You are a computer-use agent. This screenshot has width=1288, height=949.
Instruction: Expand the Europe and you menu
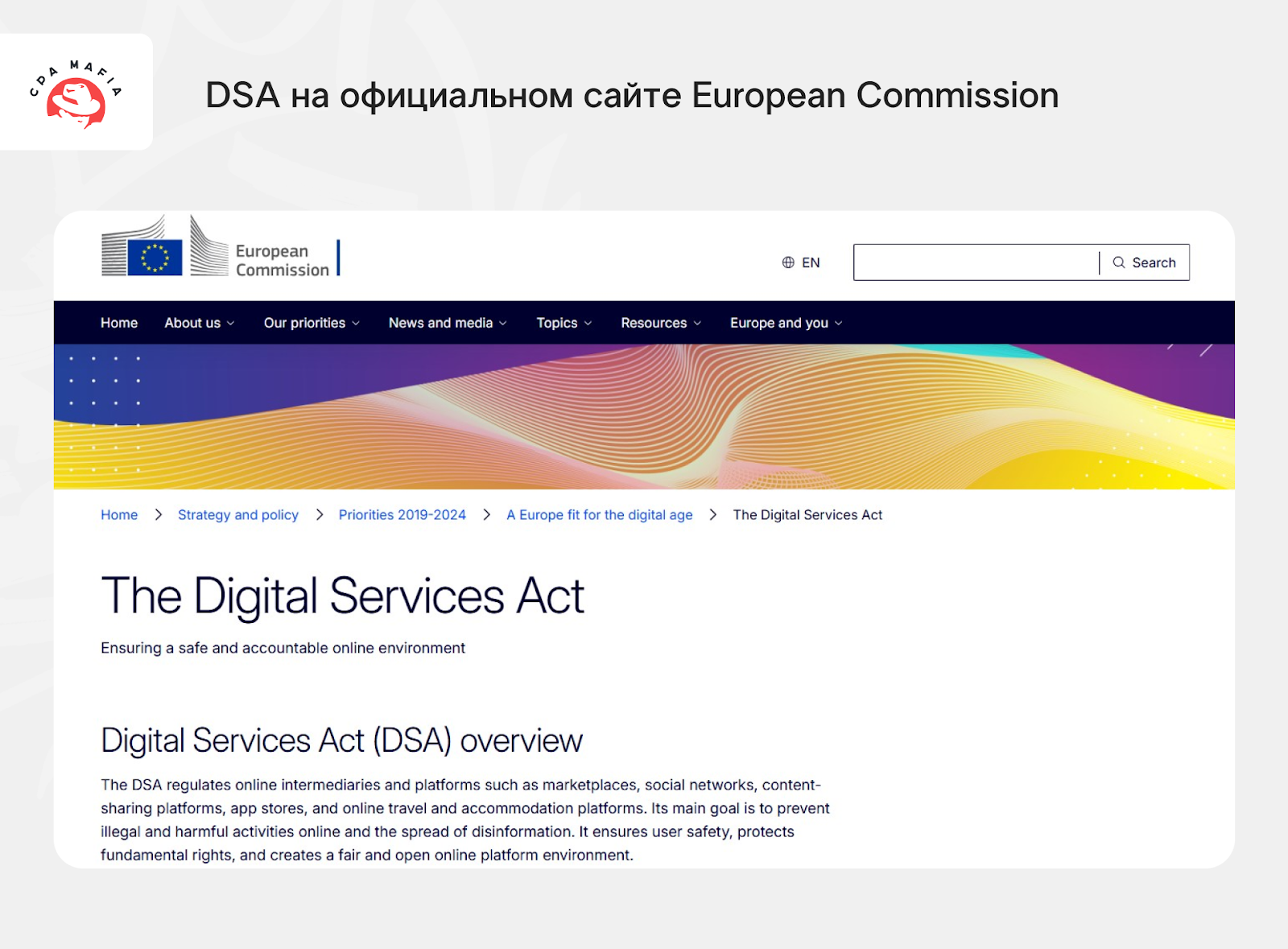click(x=786, y=323)
